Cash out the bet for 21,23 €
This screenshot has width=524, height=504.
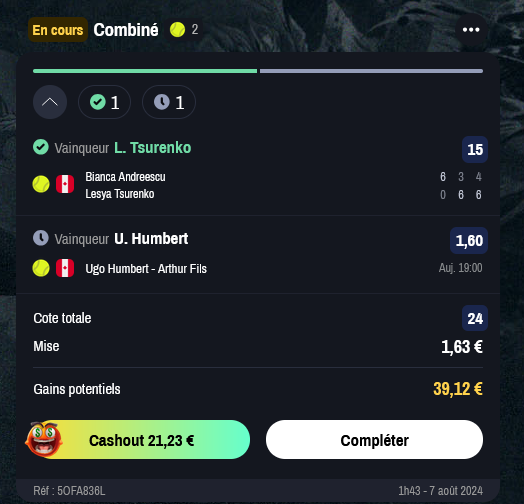pos(142,440)
